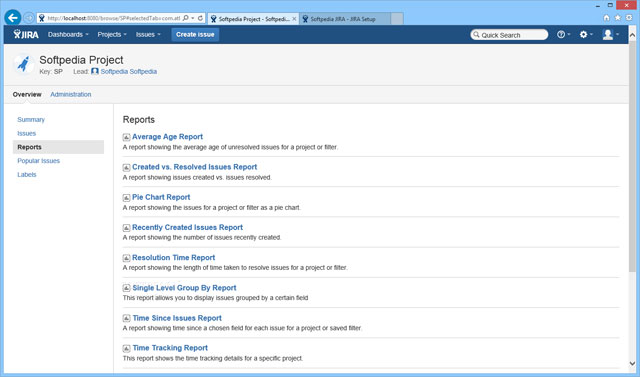Viewport: 640px width, 377px height.
Task: Open the Time Since Issues Report link
Action: click(x=177, y=318)
